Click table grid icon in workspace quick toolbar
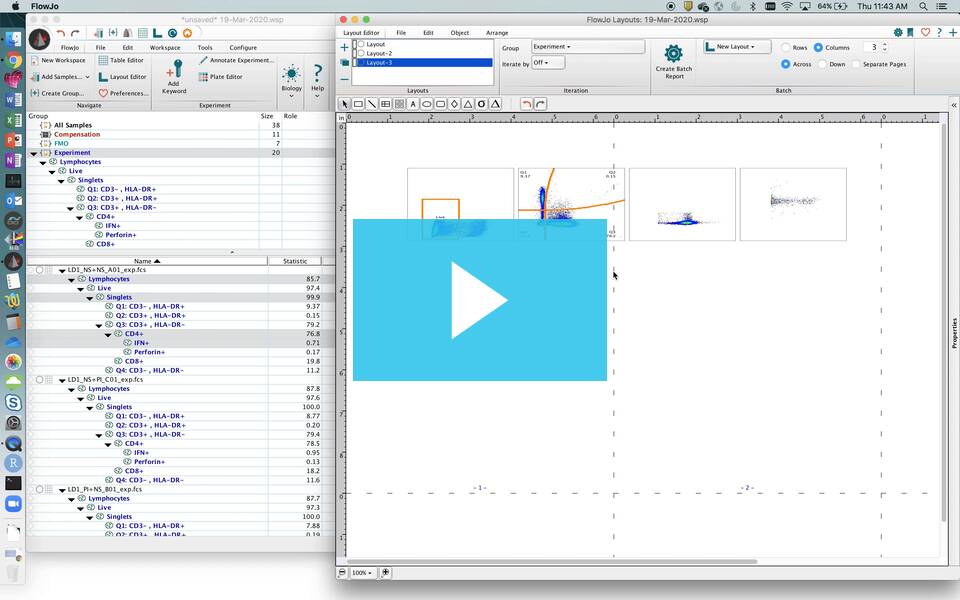The image size is (960, 600). [143, 33]
